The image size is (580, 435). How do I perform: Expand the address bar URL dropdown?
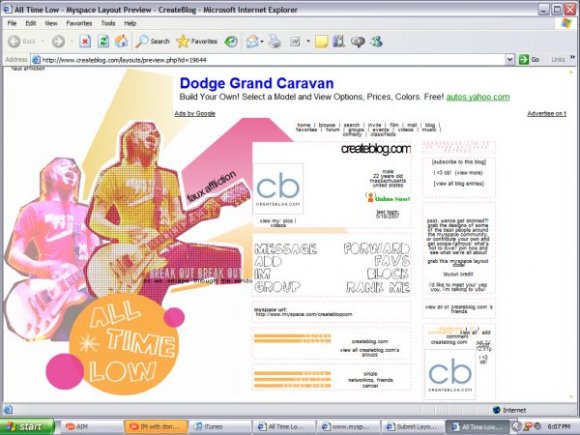click(510, 60)
